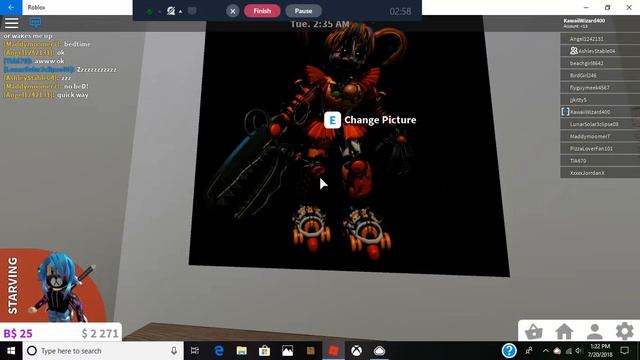Select player Angel1242131 in list
Screen dimensions: 640x360
coord(600,39)
